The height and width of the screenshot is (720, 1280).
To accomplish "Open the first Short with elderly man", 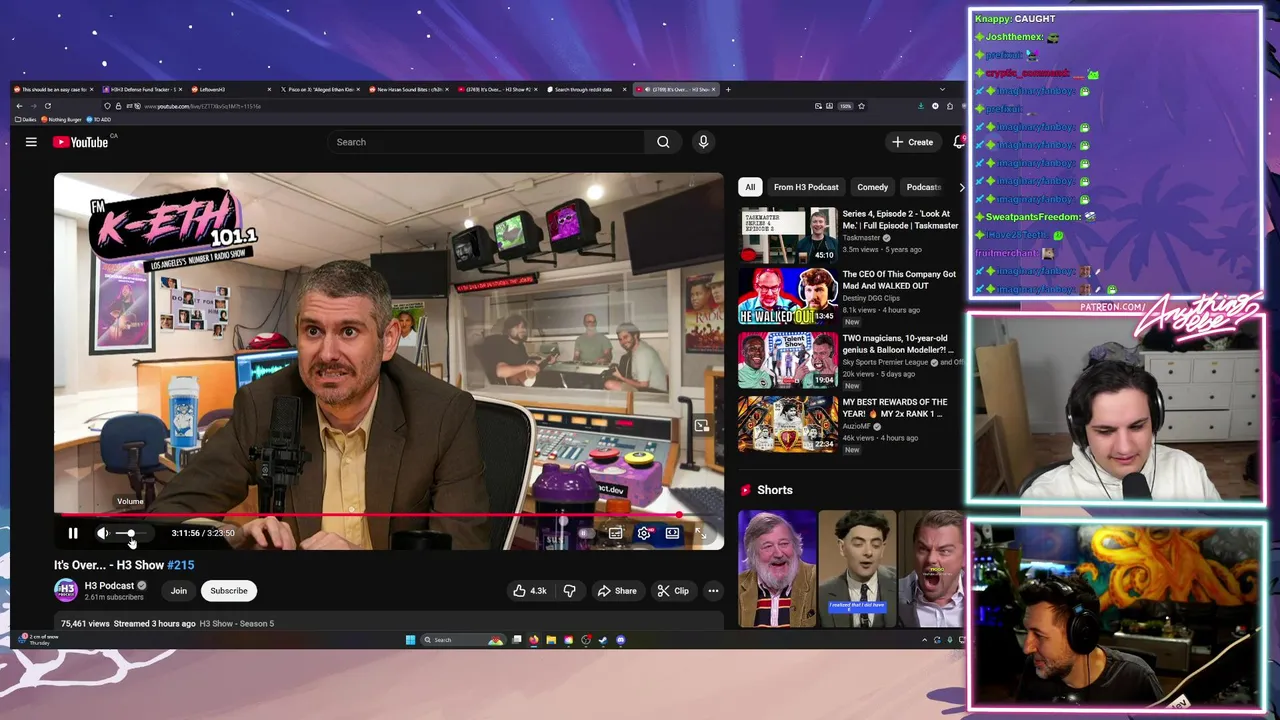I will coord(777,568).
